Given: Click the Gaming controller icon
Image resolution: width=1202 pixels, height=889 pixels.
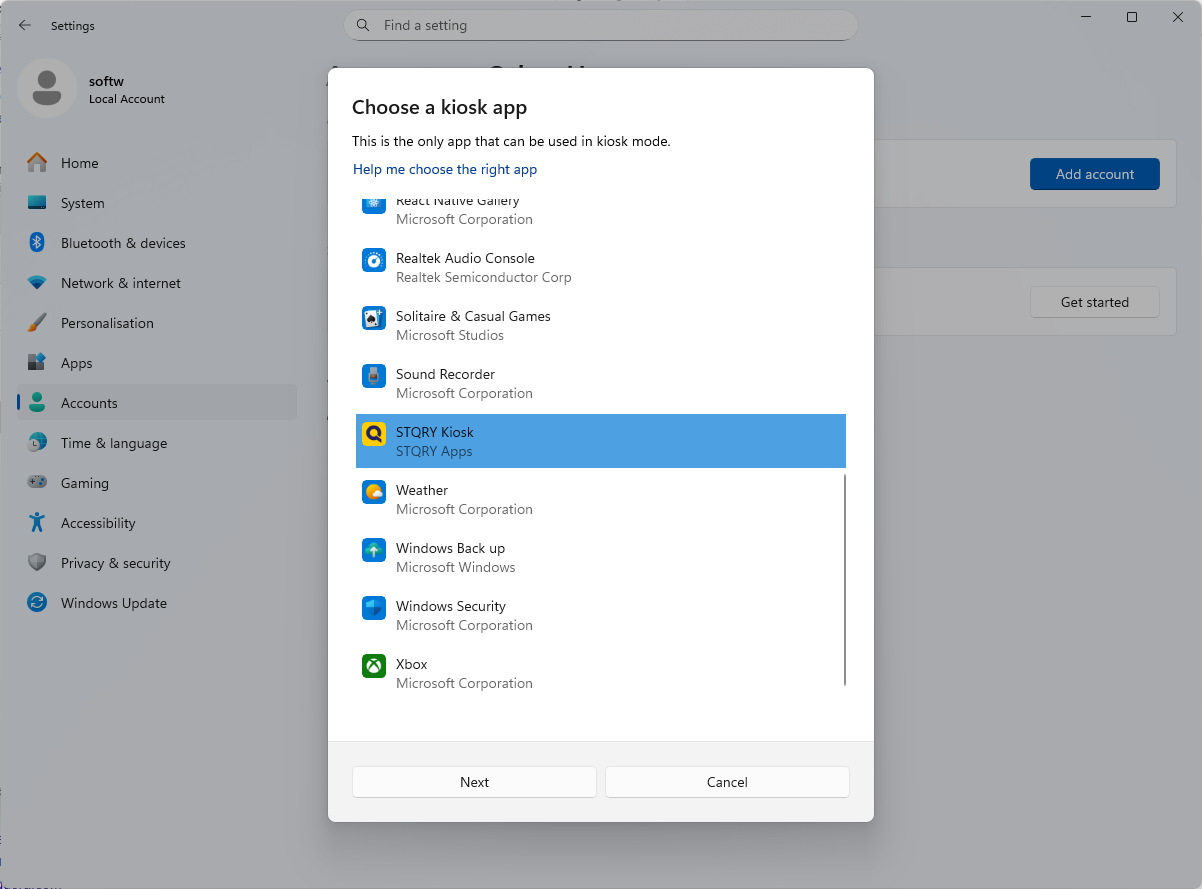Looking at the screenshot, I should (37, 483).
